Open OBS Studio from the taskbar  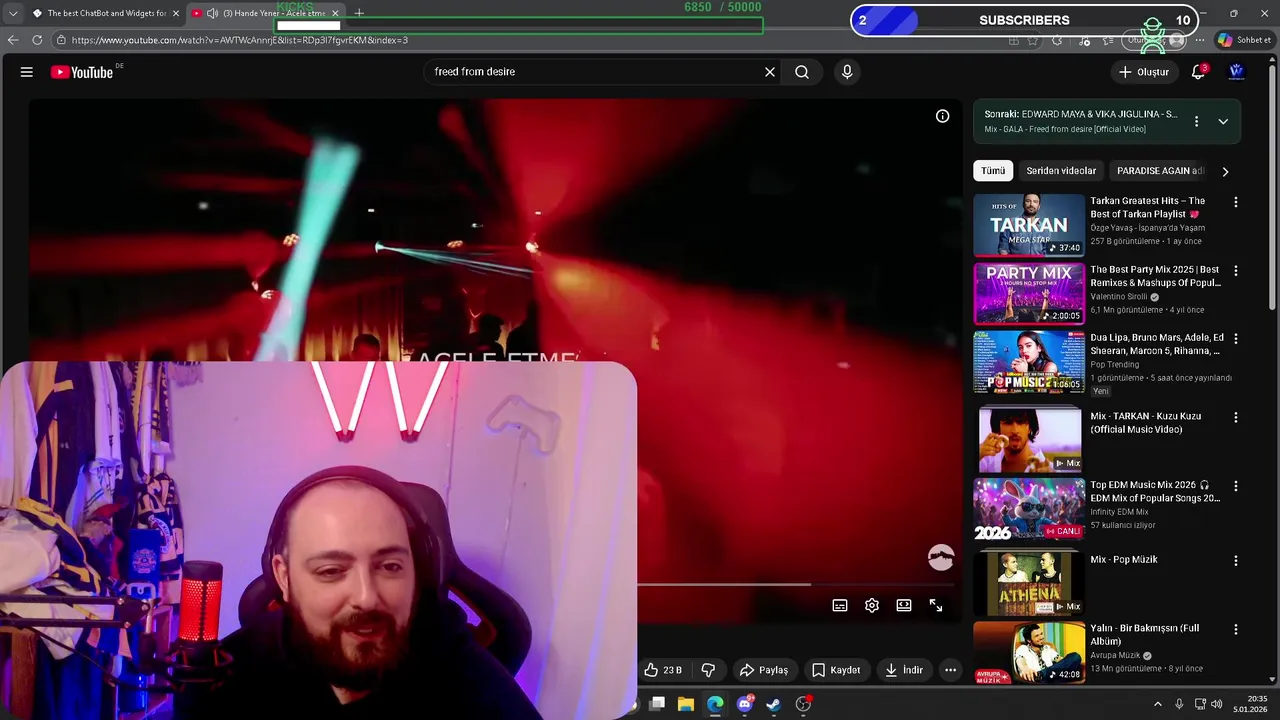point(803,704)
